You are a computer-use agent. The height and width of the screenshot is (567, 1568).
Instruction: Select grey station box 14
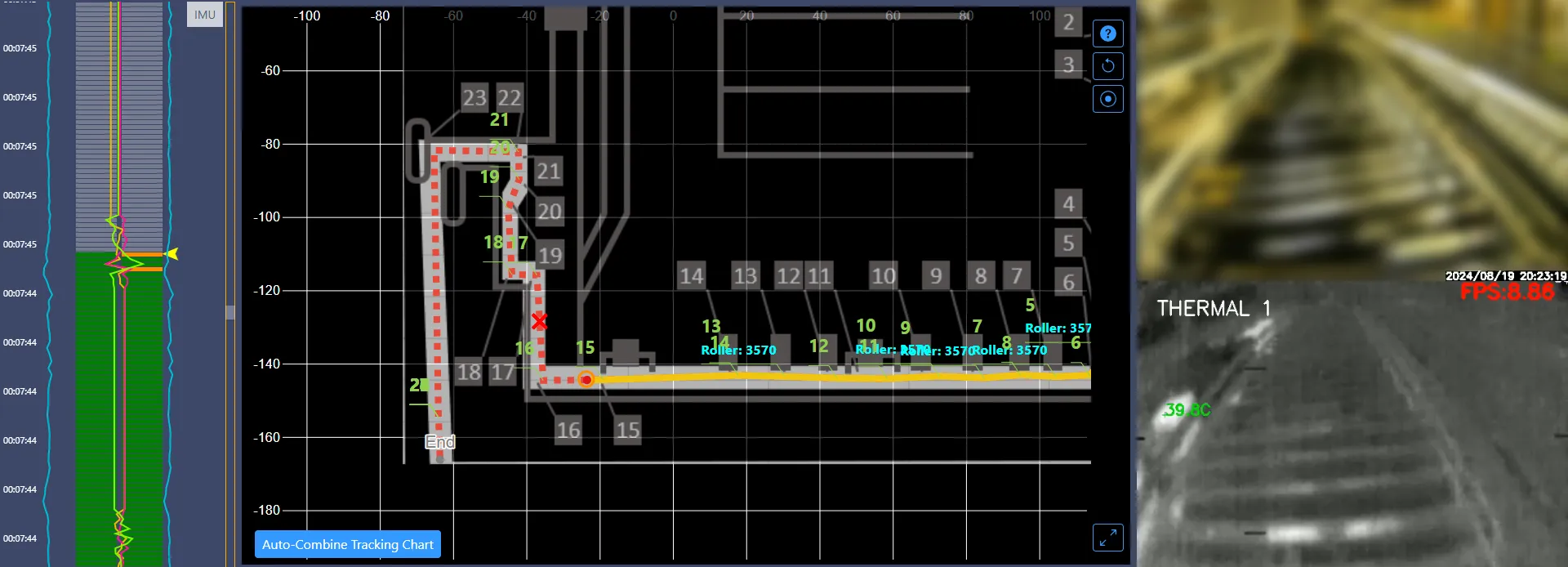click(x=691, y=276)
